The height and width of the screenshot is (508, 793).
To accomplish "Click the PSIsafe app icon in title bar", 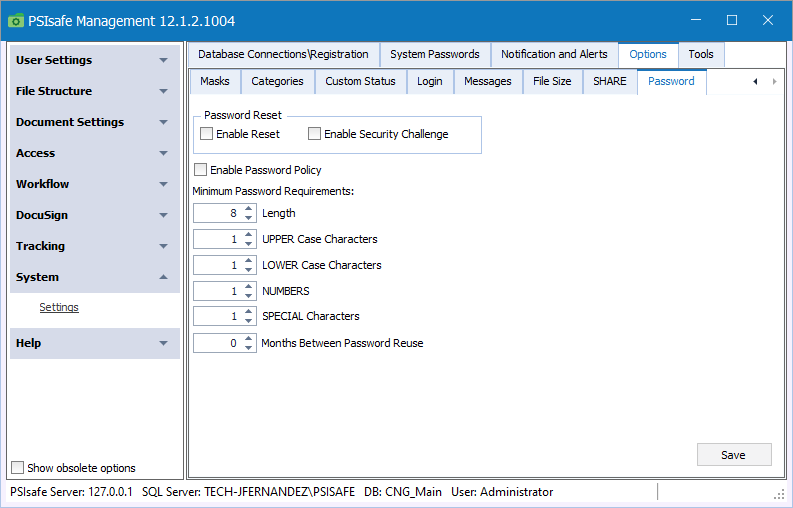I will [x=16, y=21].
